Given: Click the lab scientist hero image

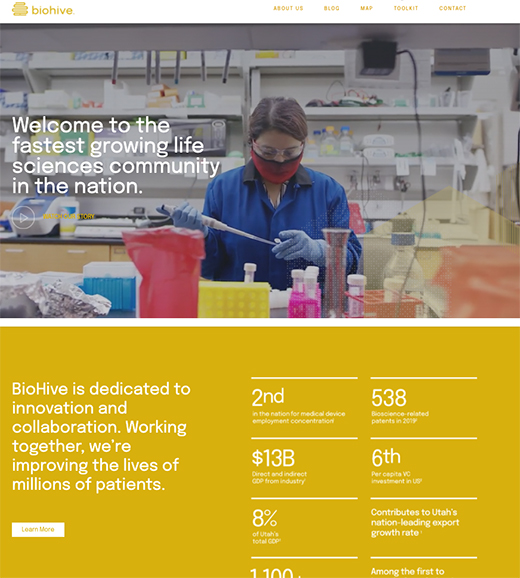Looking at the screenshot, I should [x=260, y=171].
